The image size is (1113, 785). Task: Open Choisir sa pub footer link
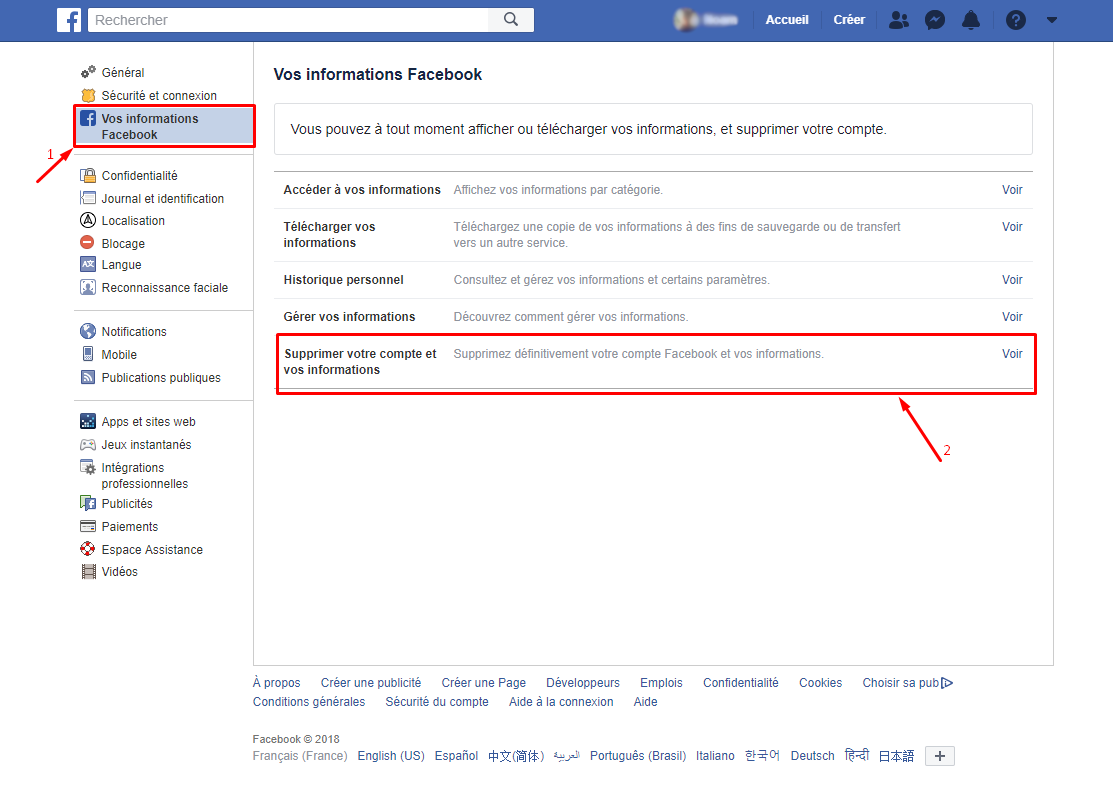pos(907,683)
